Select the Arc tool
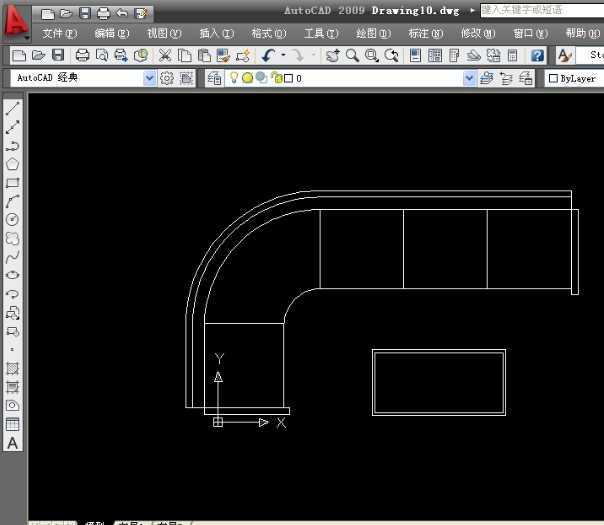The height and width of the screenshot is (525, 604). pyautogui.click(x=12, y=201)
